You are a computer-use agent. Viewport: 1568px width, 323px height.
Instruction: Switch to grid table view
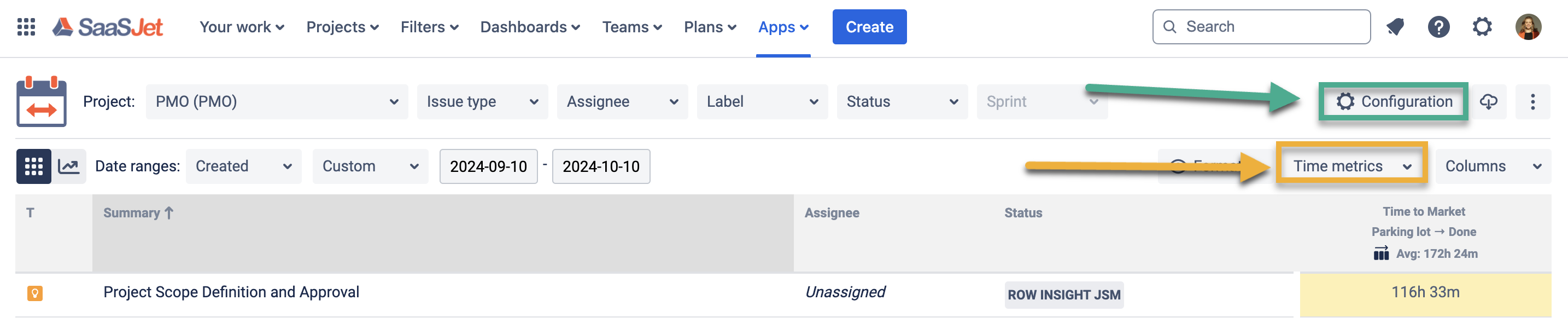(33, 166)
